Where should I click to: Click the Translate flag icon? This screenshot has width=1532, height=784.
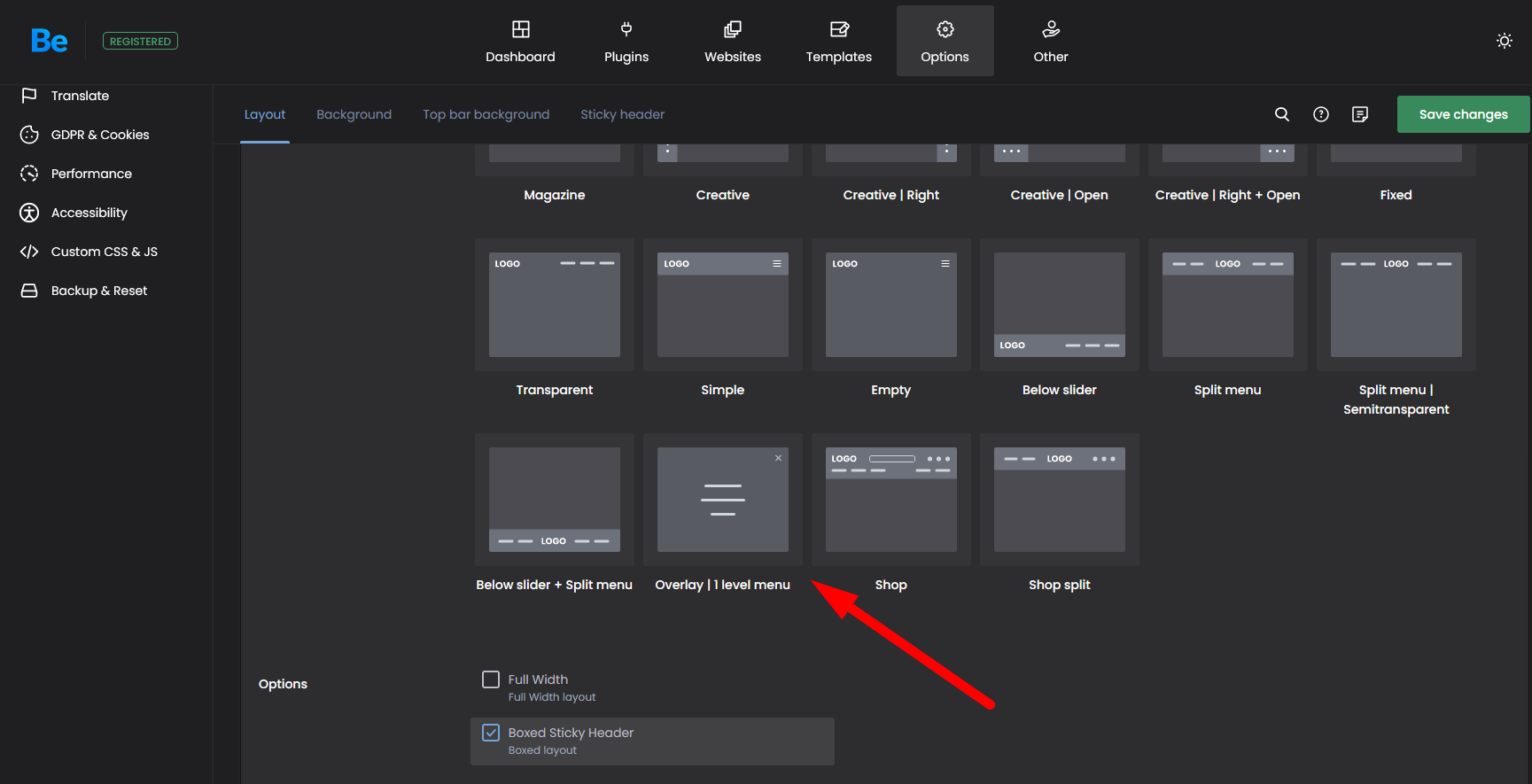point(29,95)
